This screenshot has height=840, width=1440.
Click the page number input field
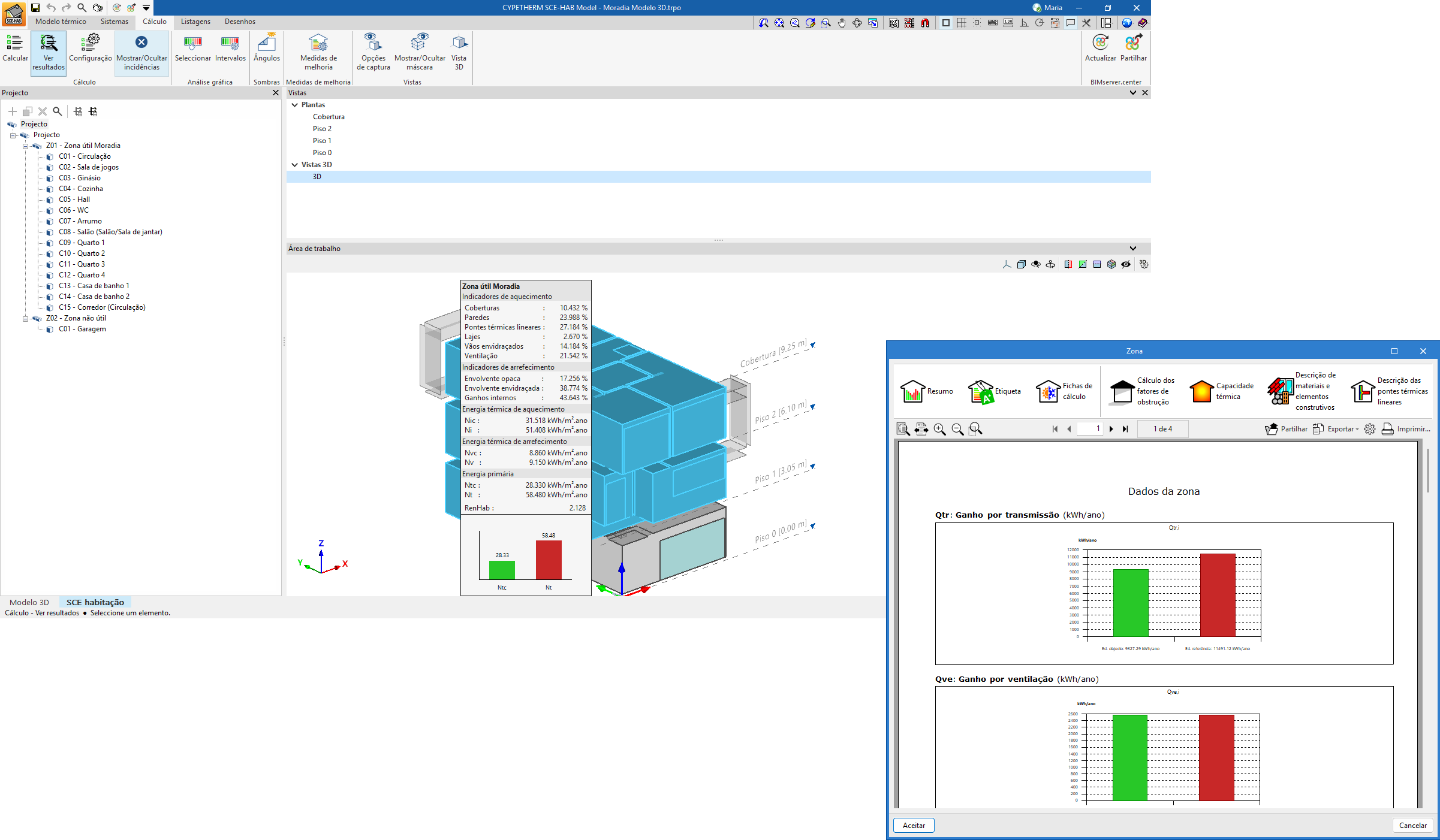1089,429
